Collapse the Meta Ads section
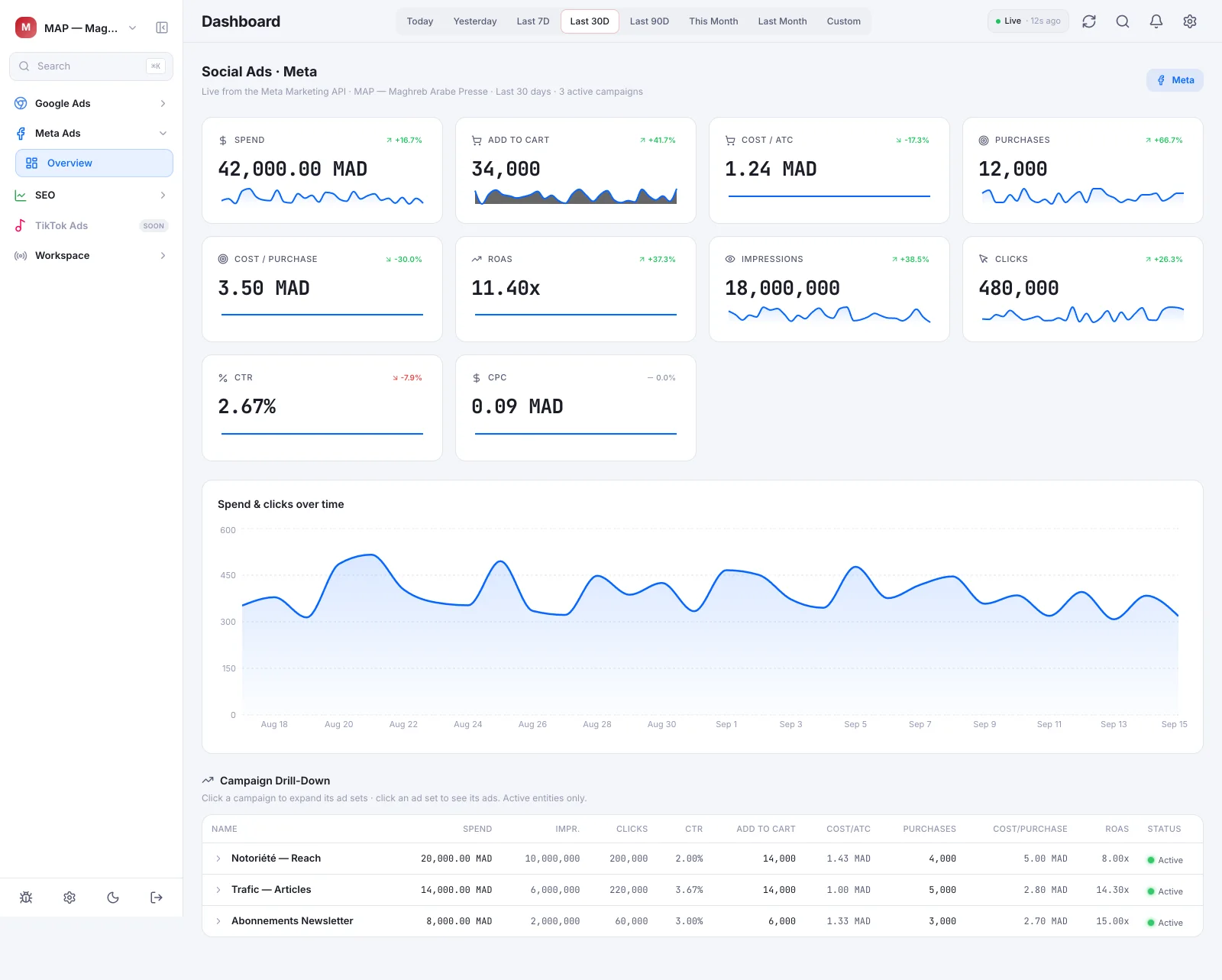Image resolution: width=1222 pixels, height=980 pixels. pyautogui.click(x=91, y=133)
